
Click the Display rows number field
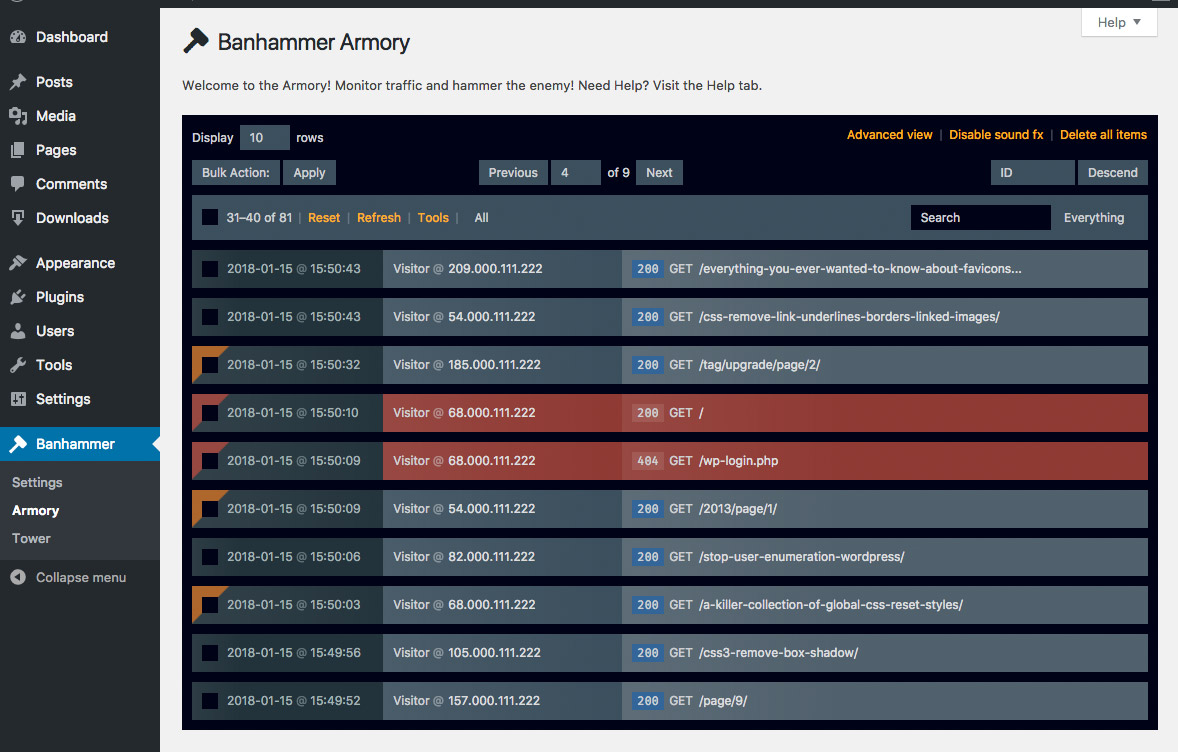(264, 137)
